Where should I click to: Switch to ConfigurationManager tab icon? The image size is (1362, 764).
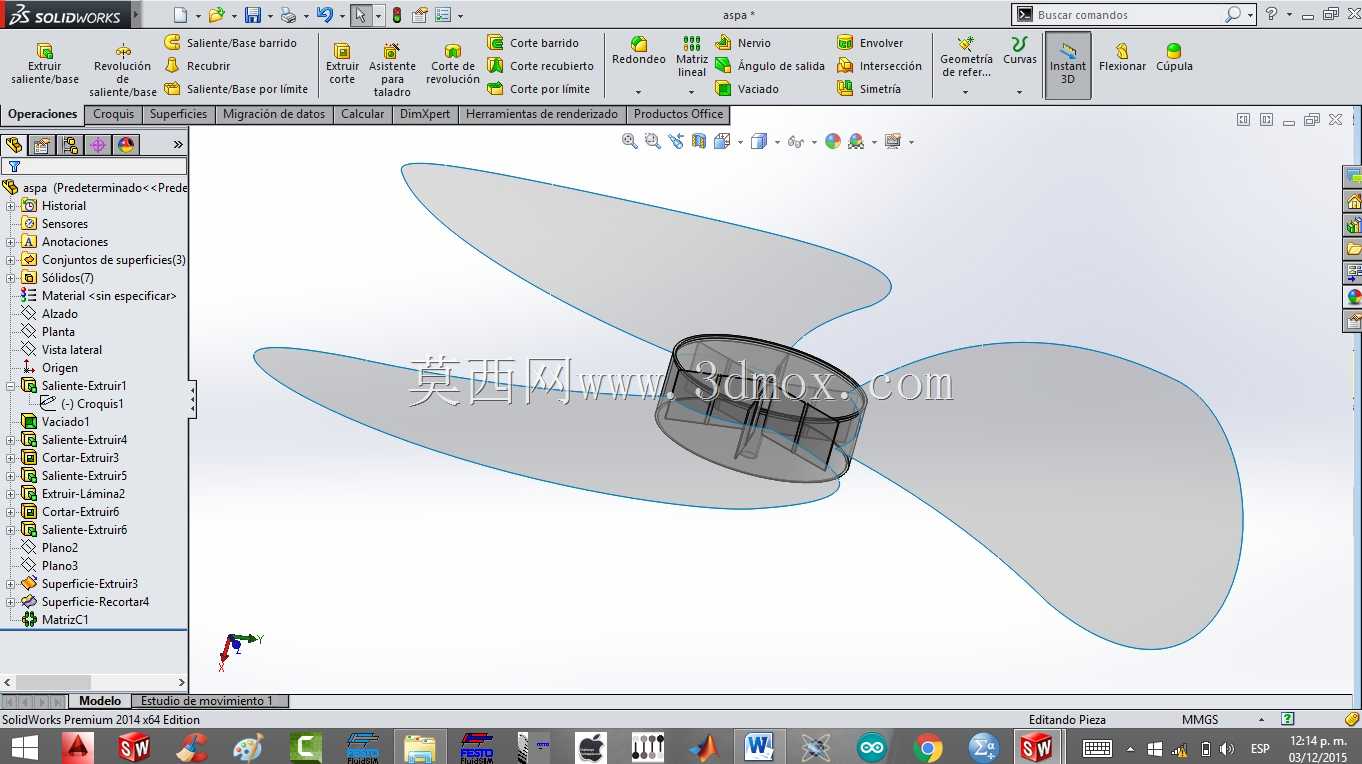(70, 145)
